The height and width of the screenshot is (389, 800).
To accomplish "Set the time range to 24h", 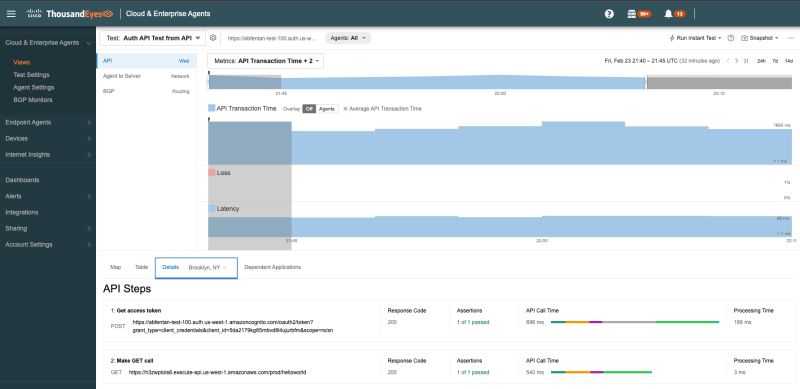I will pos(761,61).
